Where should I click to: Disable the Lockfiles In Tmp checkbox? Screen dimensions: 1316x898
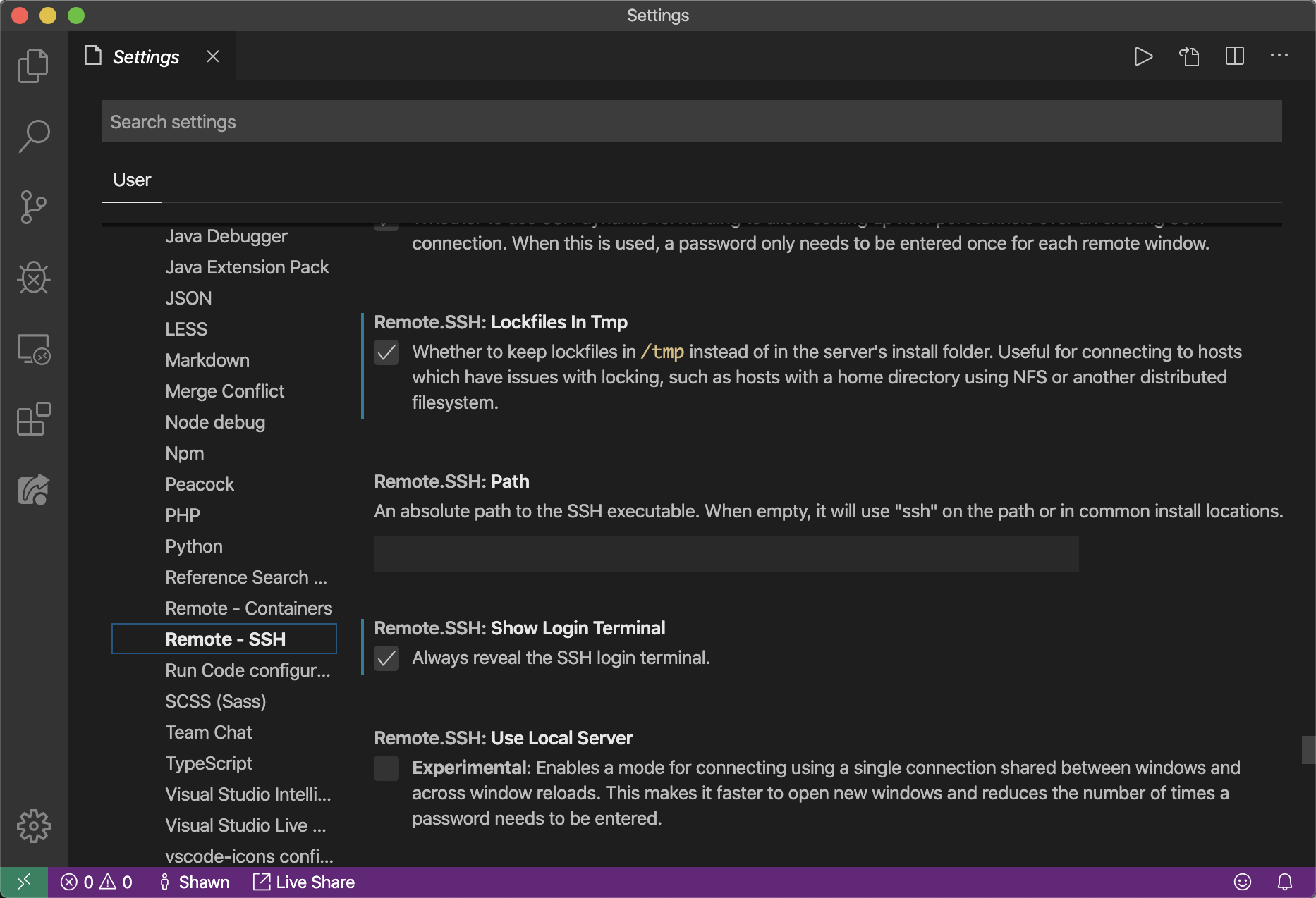[x=386, y=352]
